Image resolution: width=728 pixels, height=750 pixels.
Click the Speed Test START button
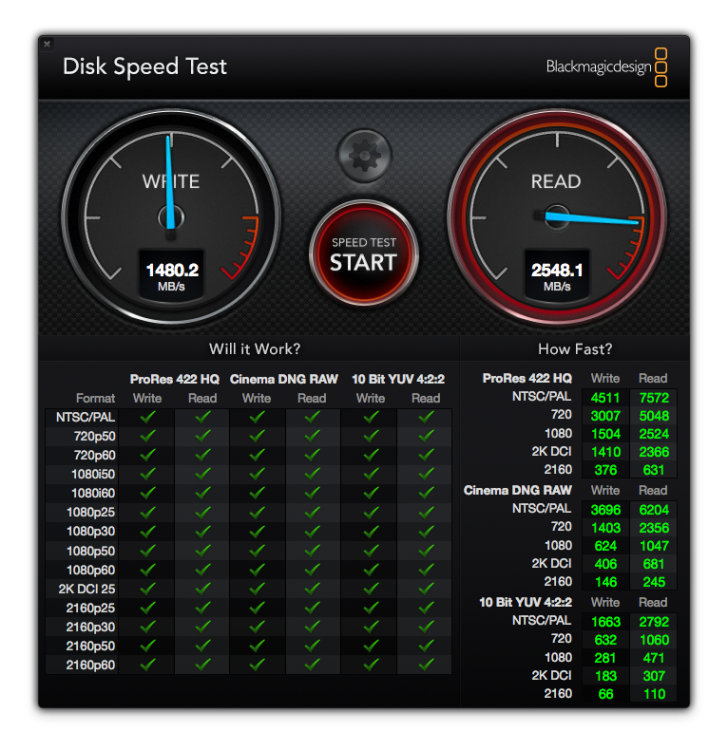point(364,254)
